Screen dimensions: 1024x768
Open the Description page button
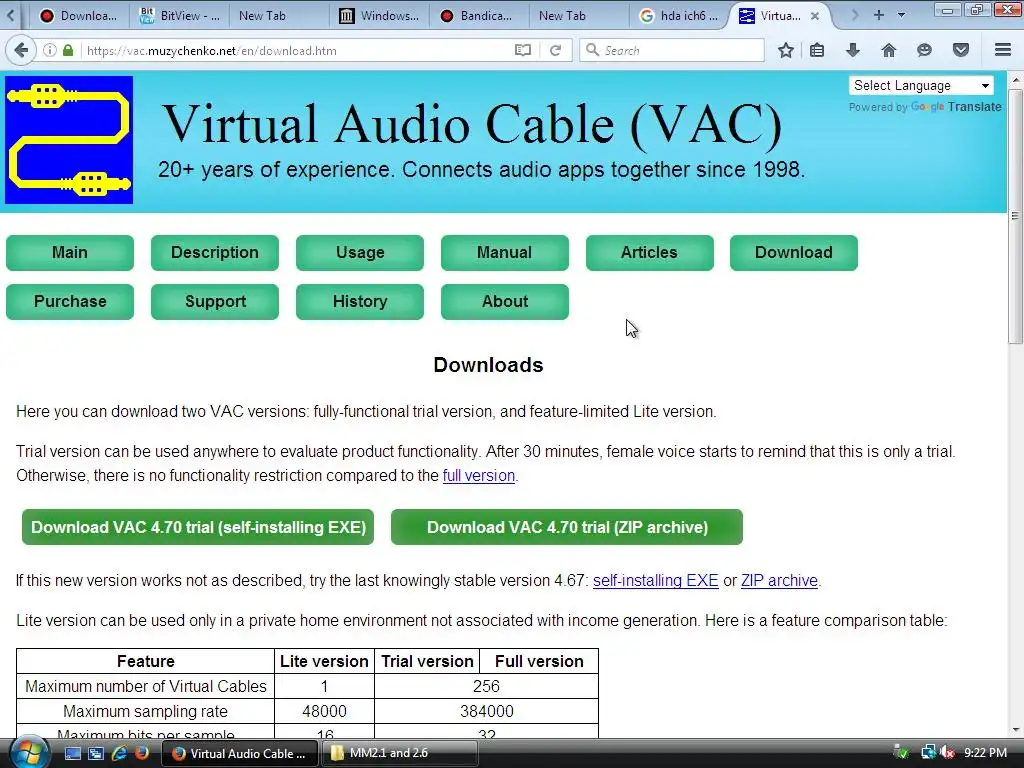coord(215,253)
